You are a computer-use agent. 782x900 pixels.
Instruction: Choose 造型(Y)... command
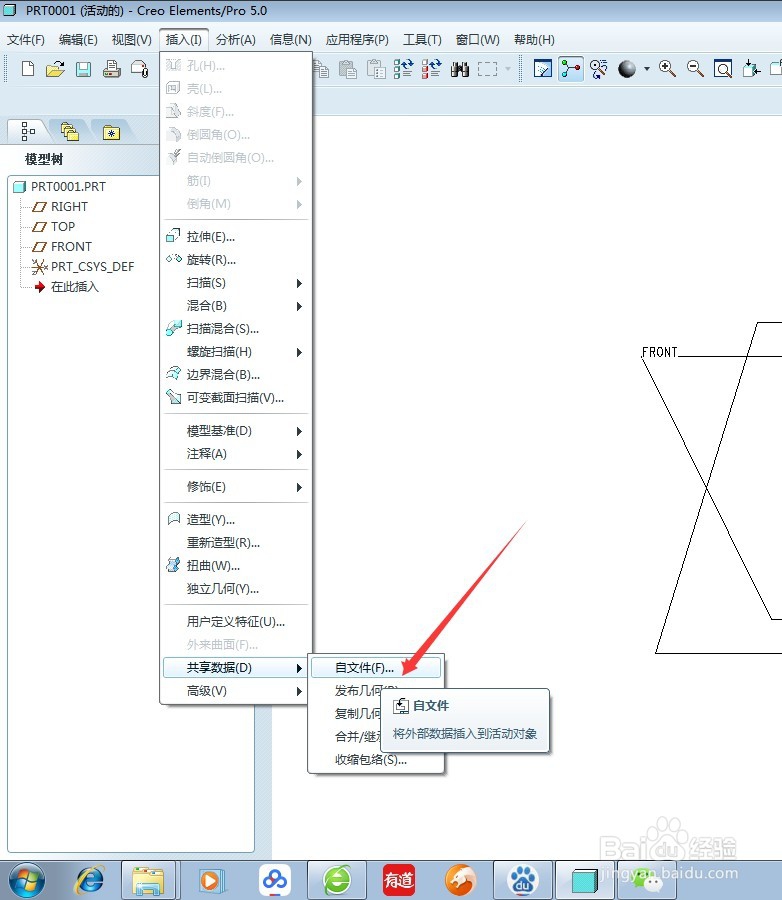(x=236, y=520)
